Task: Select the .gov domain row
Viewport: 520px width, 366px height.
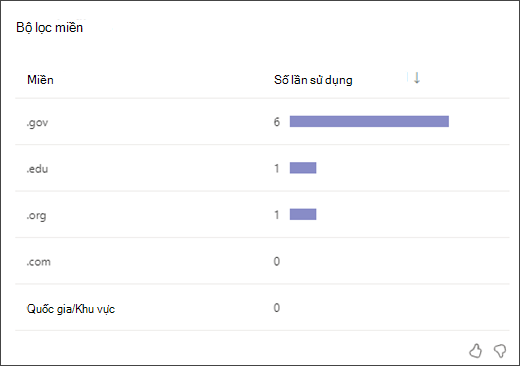Action: [x=262, y=122]
